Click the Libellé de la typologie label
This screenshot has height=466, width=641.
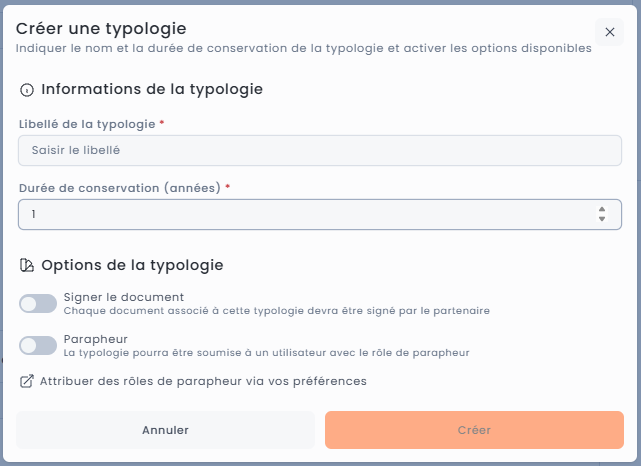87,124
